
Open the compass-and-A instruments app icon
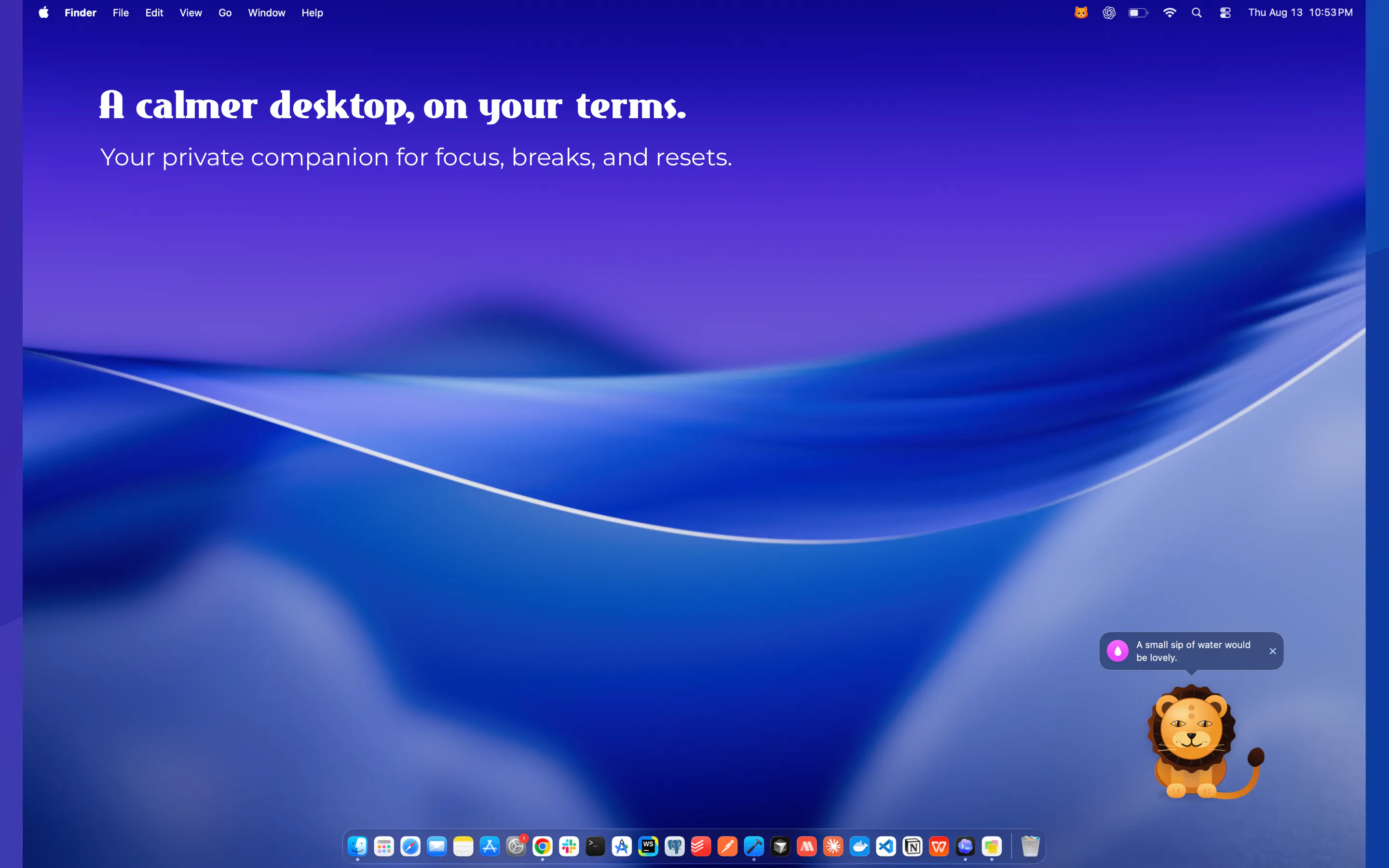click(x=622, y=846)
